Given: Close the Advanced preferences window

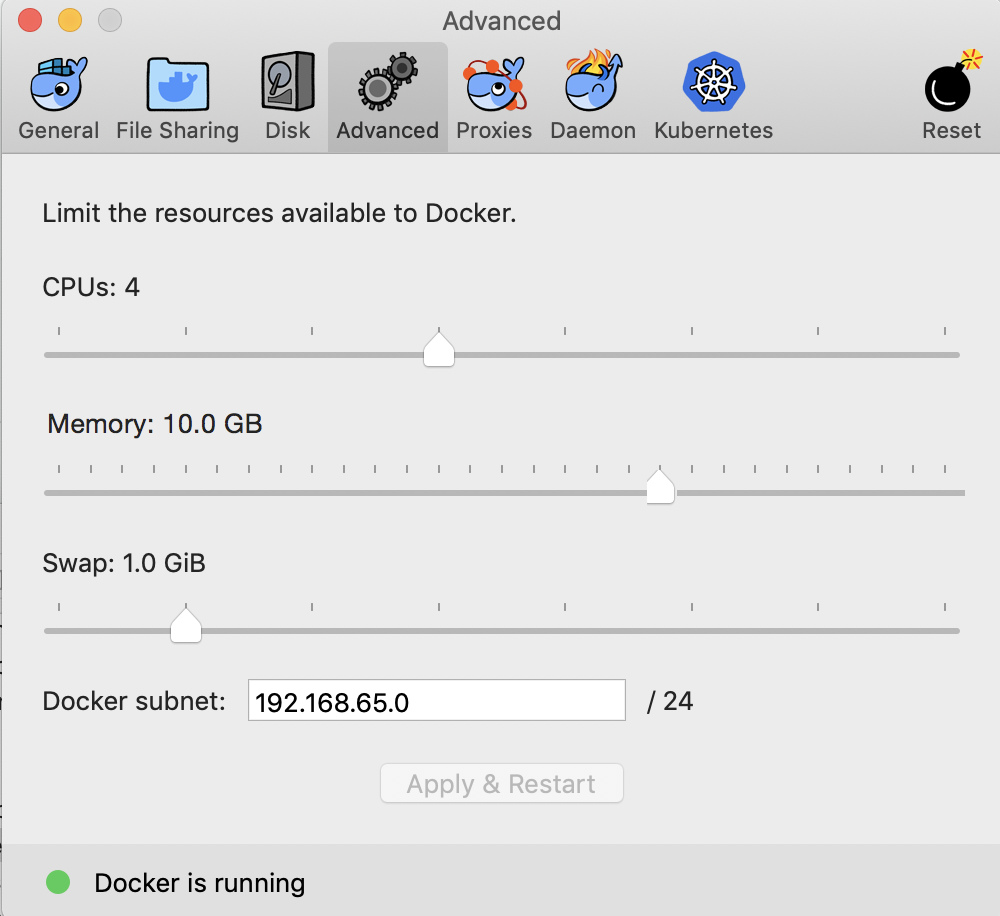Looking at the screenshot, I should click(x=29, y=18).
